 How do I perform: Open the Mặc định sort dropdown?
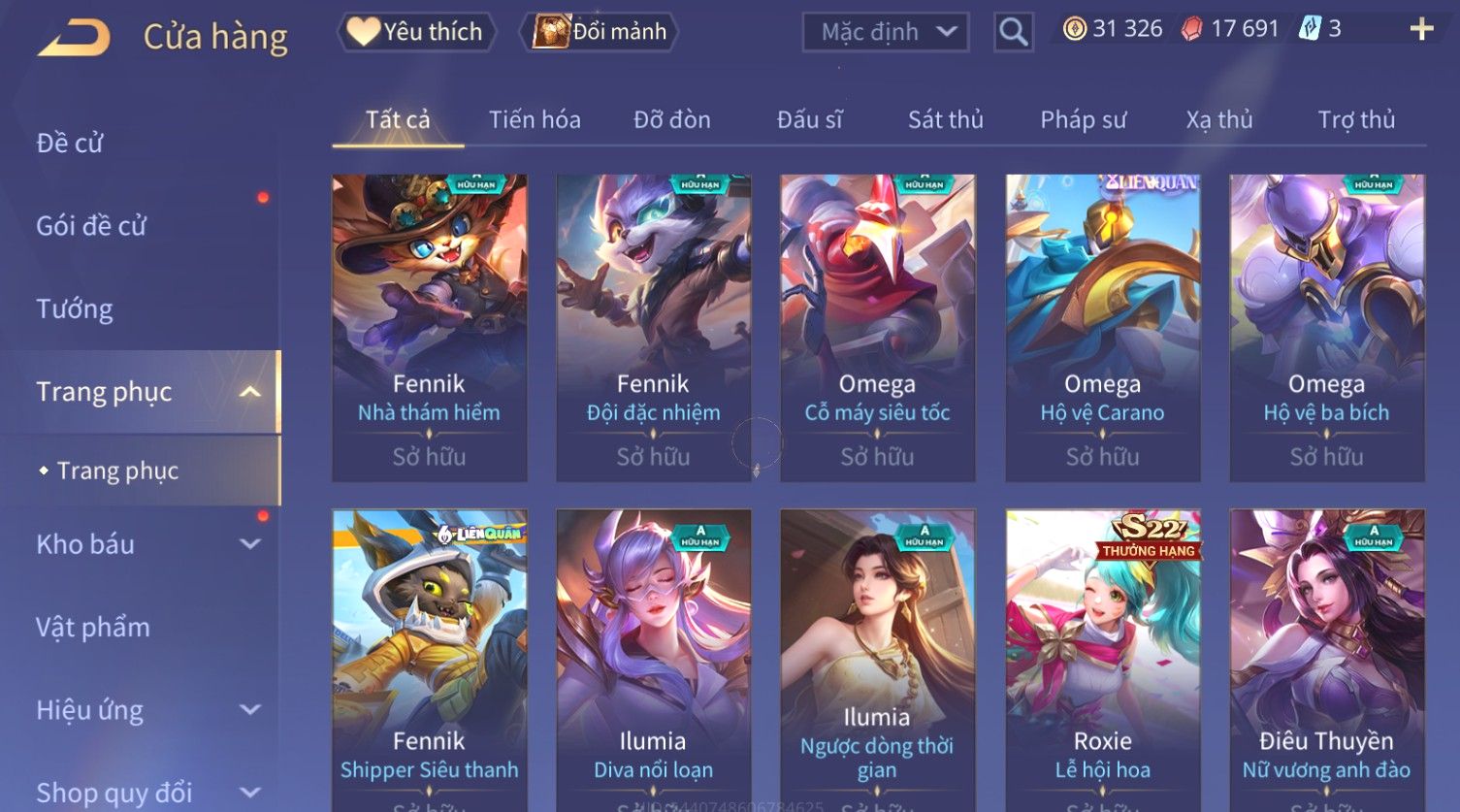click(x=886, y=32)
